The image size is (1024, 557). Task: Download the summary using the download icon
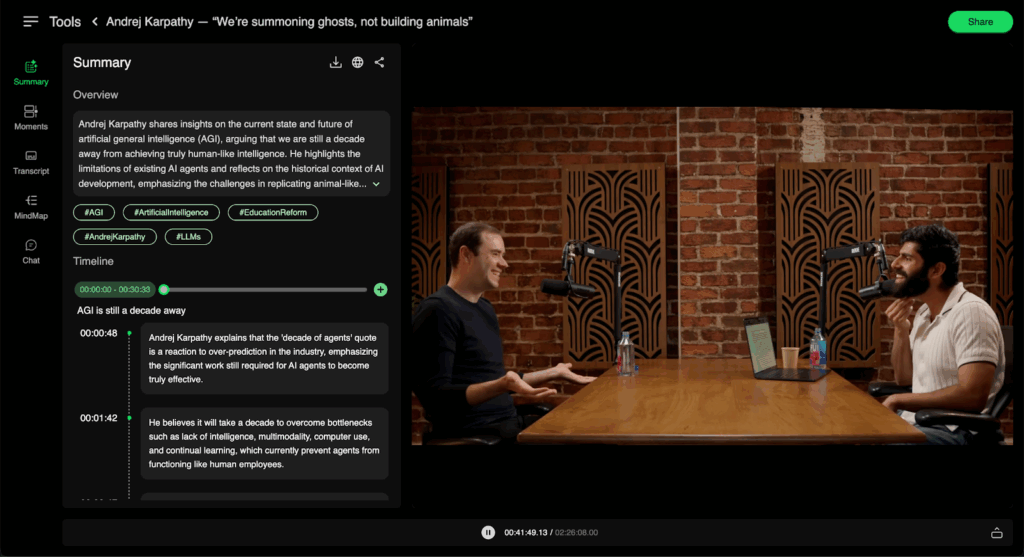336,63
